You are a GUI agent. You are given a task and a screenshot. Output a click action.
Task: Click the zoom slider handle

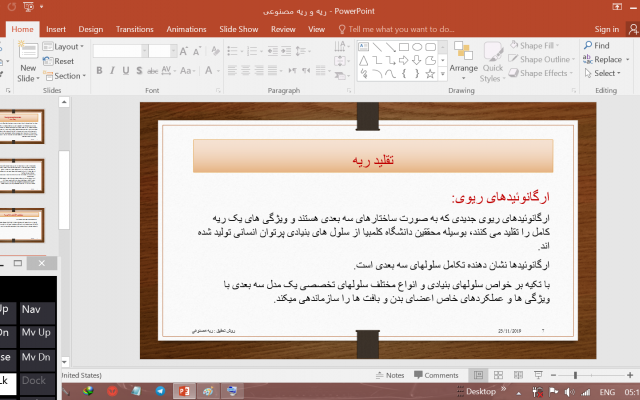(x=575, y=375)
